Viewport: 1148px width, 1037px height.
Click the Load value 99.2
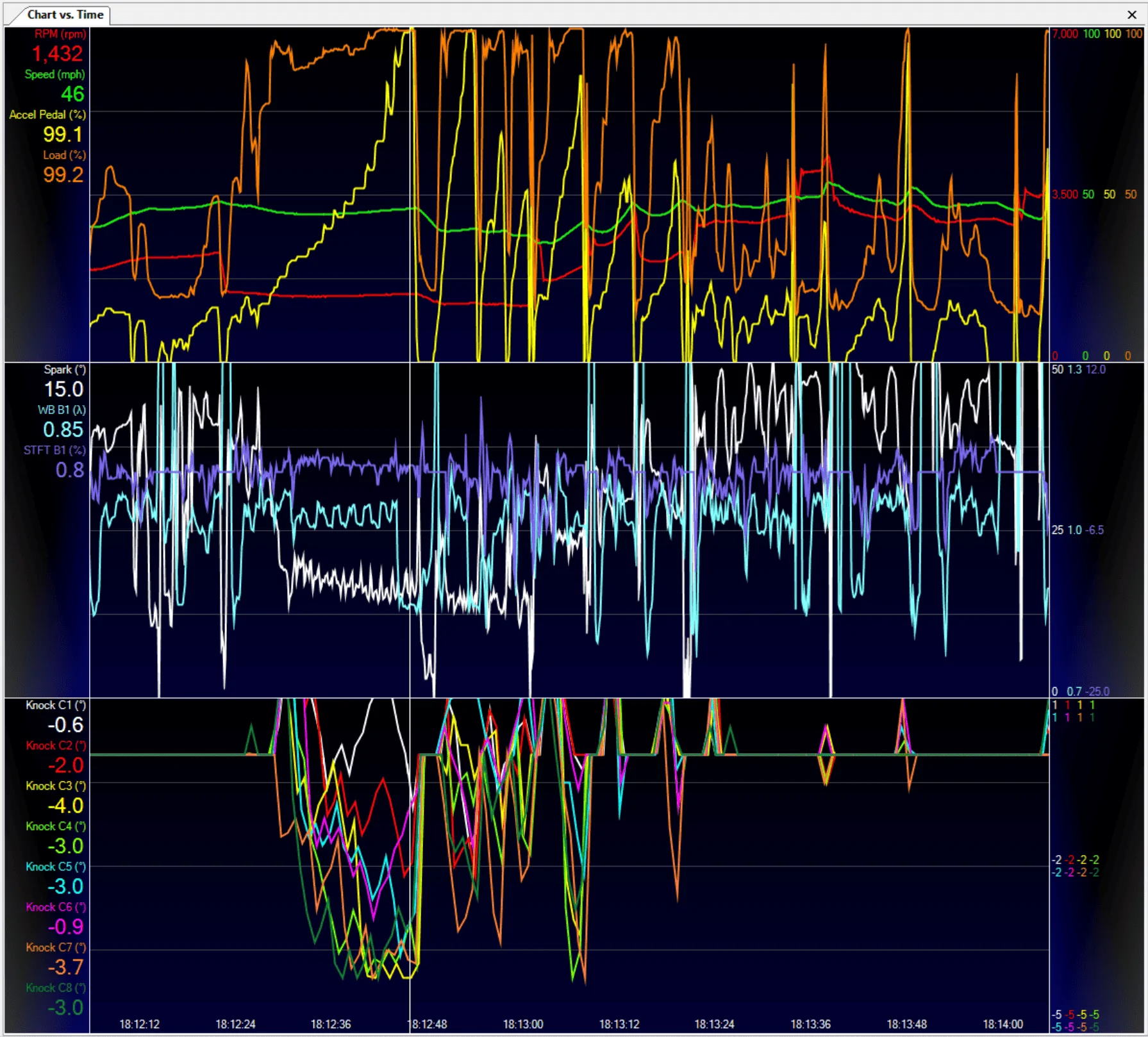pos(63,175)
